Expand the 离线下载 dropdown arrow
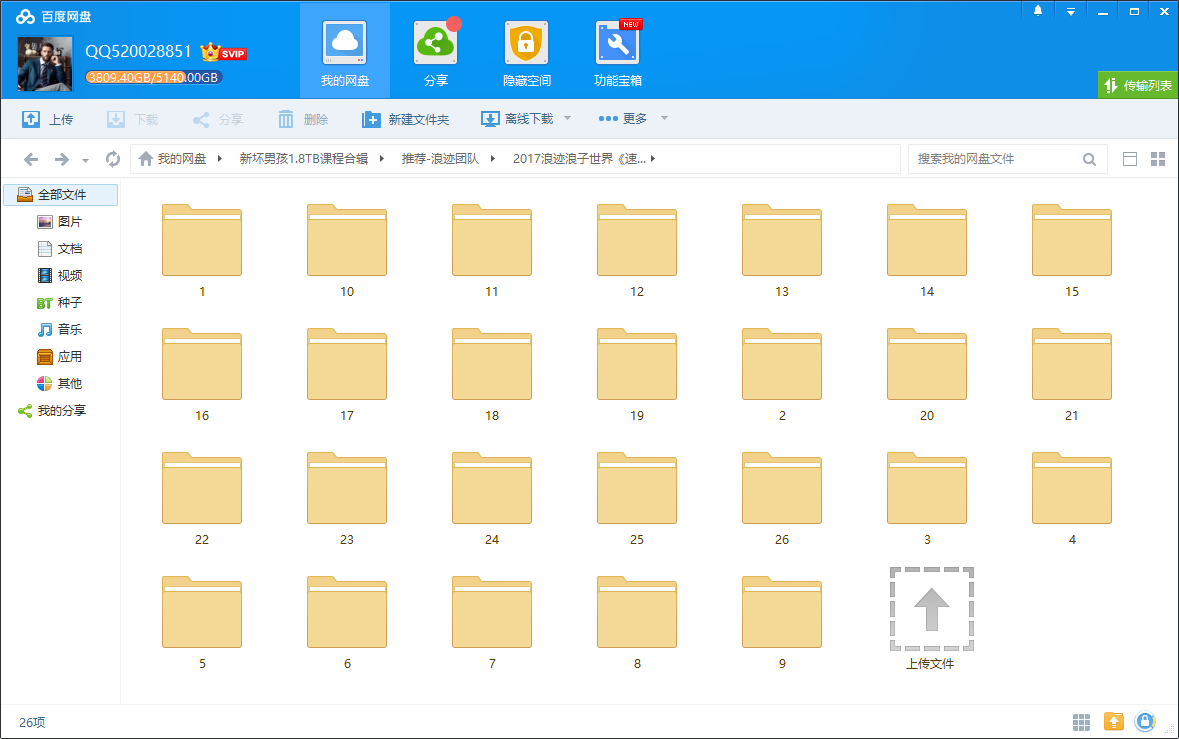Image resolution: width=1179 pixels, height=739 pixels. point(567,119)
